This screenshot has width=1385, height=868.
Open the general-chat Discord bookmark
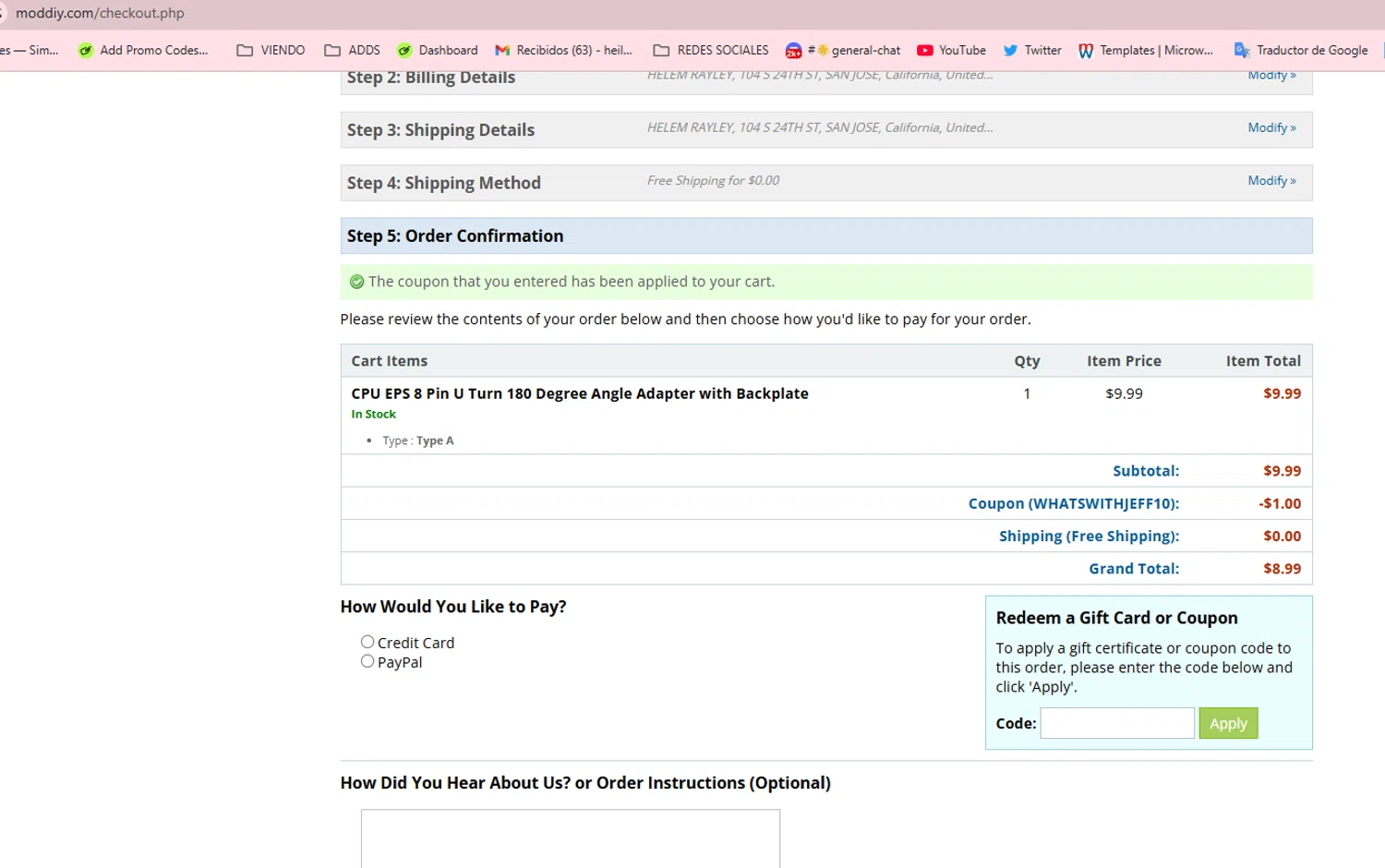point(842,50)
